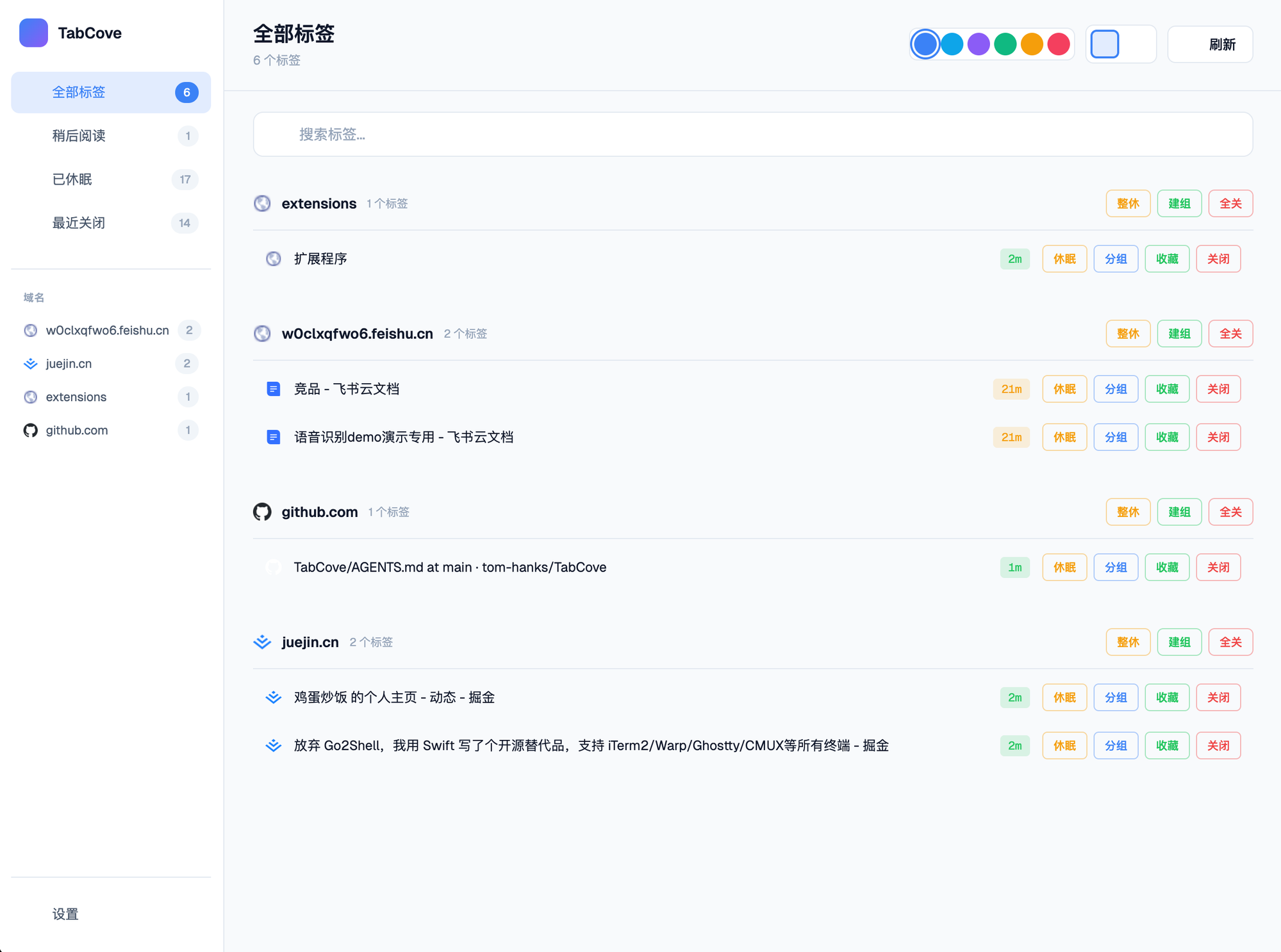The height and width of the screenshot is (952, 1281).
Task: Open the 稍后阅读 list
Action: [111, 136]
